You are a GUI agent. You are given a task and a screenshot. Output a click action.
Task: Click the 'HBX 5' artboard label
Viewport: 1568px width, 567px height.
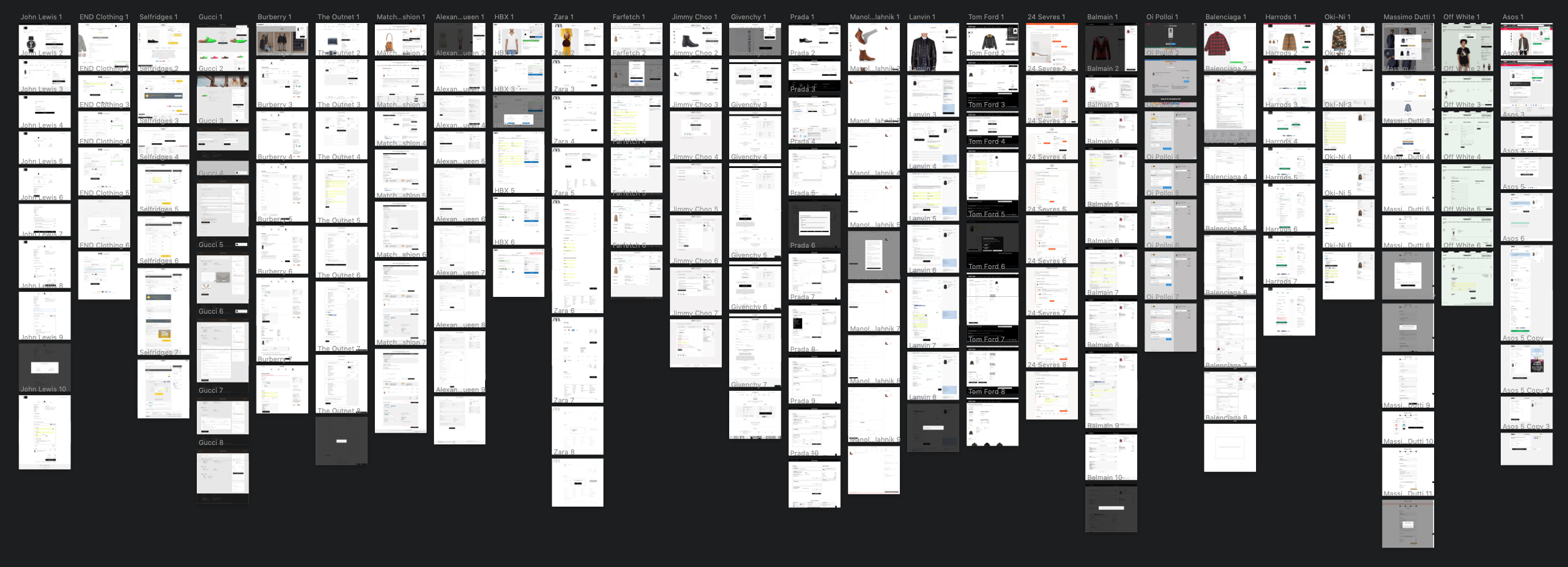coord(504,190)
